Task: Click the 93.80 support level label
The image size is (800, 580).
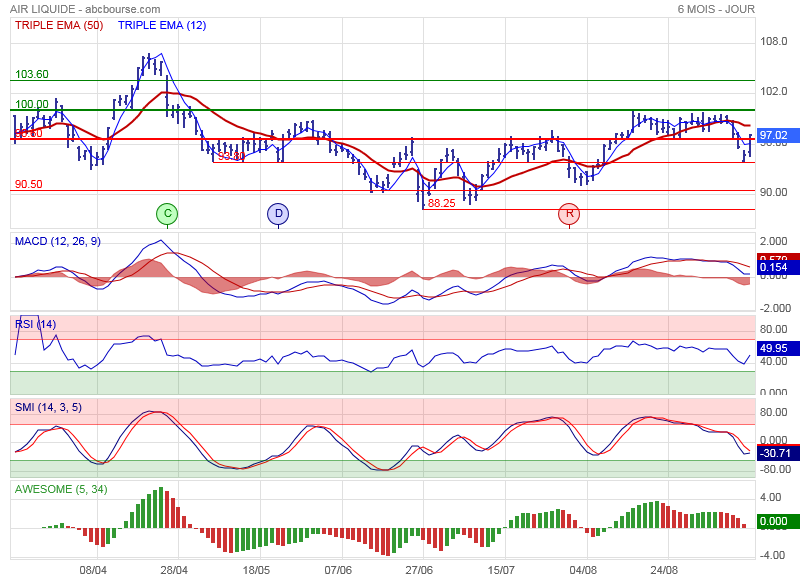Action: click(232, 156)
